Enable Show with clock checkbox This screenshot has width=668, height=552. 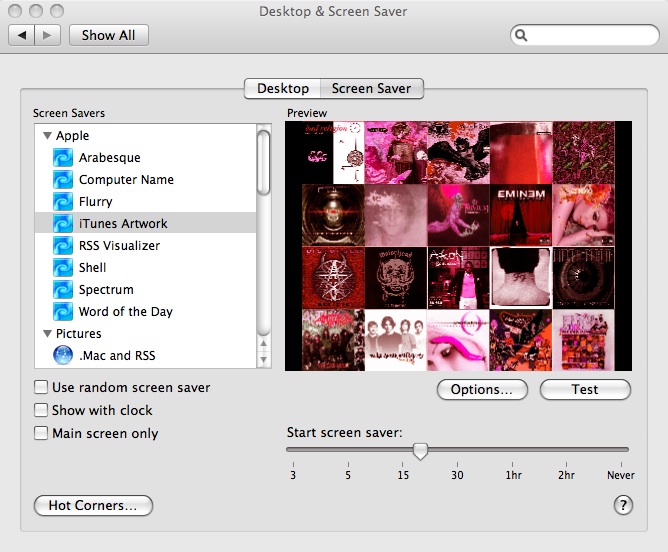pyautogui.click(x=41, y=410)
